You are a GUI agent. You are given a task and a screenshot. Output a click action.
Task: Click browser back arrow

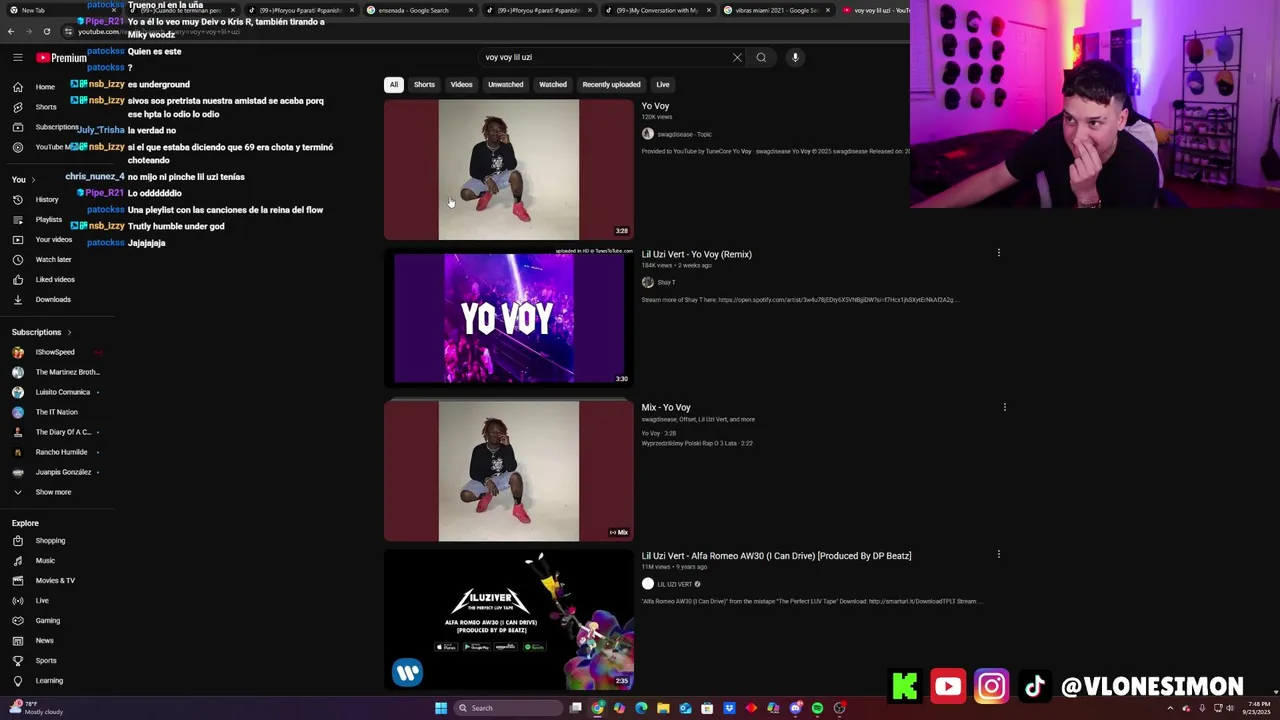(11, 31)
